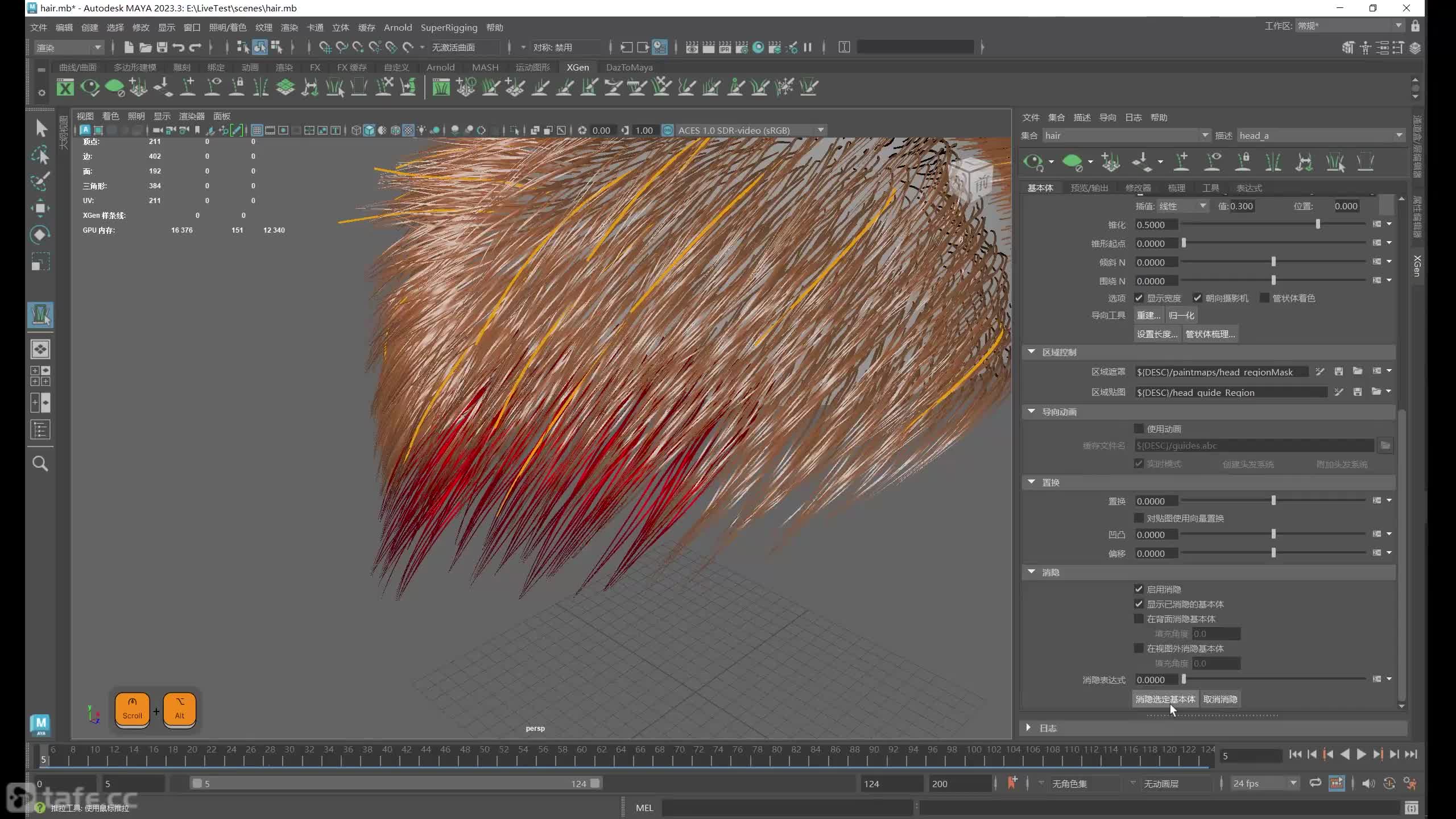Click the audio speaker icon in range bar
This screenshot has width=1456, height=819.
pos(1368,784)
